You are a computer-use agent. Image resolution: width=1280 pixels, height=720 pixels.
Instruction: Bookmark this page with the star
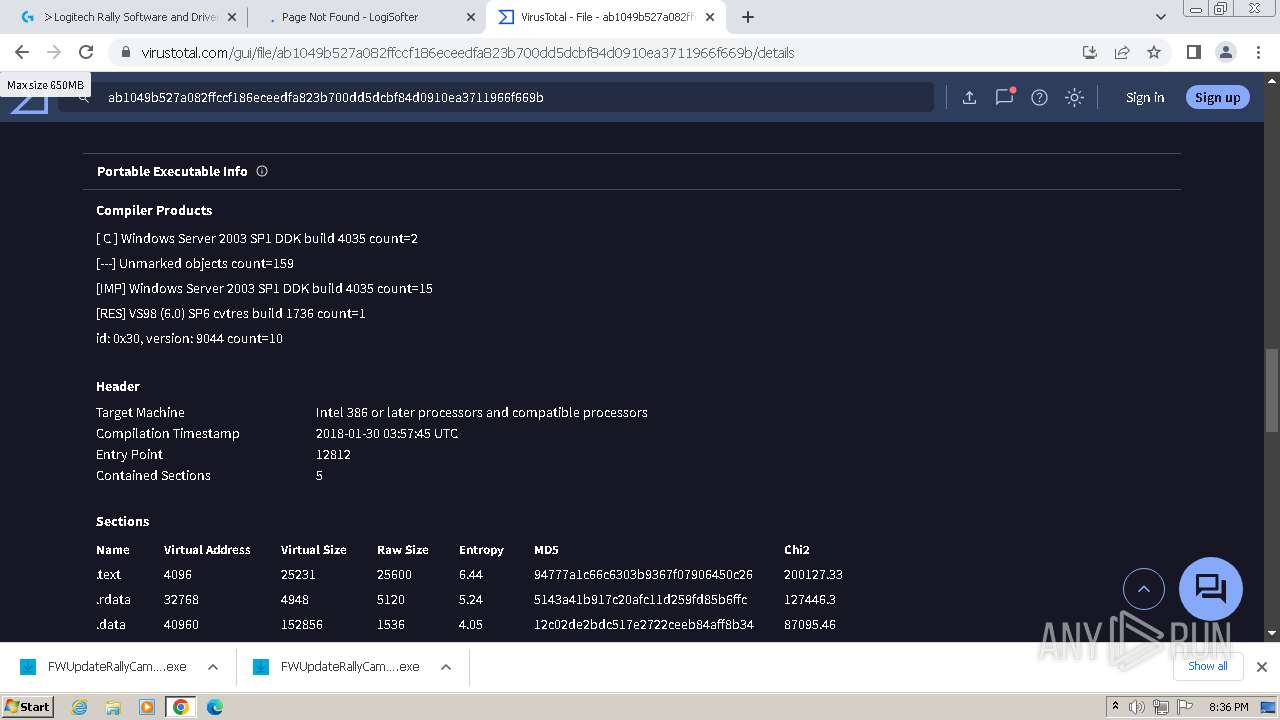pos(1154,52)
